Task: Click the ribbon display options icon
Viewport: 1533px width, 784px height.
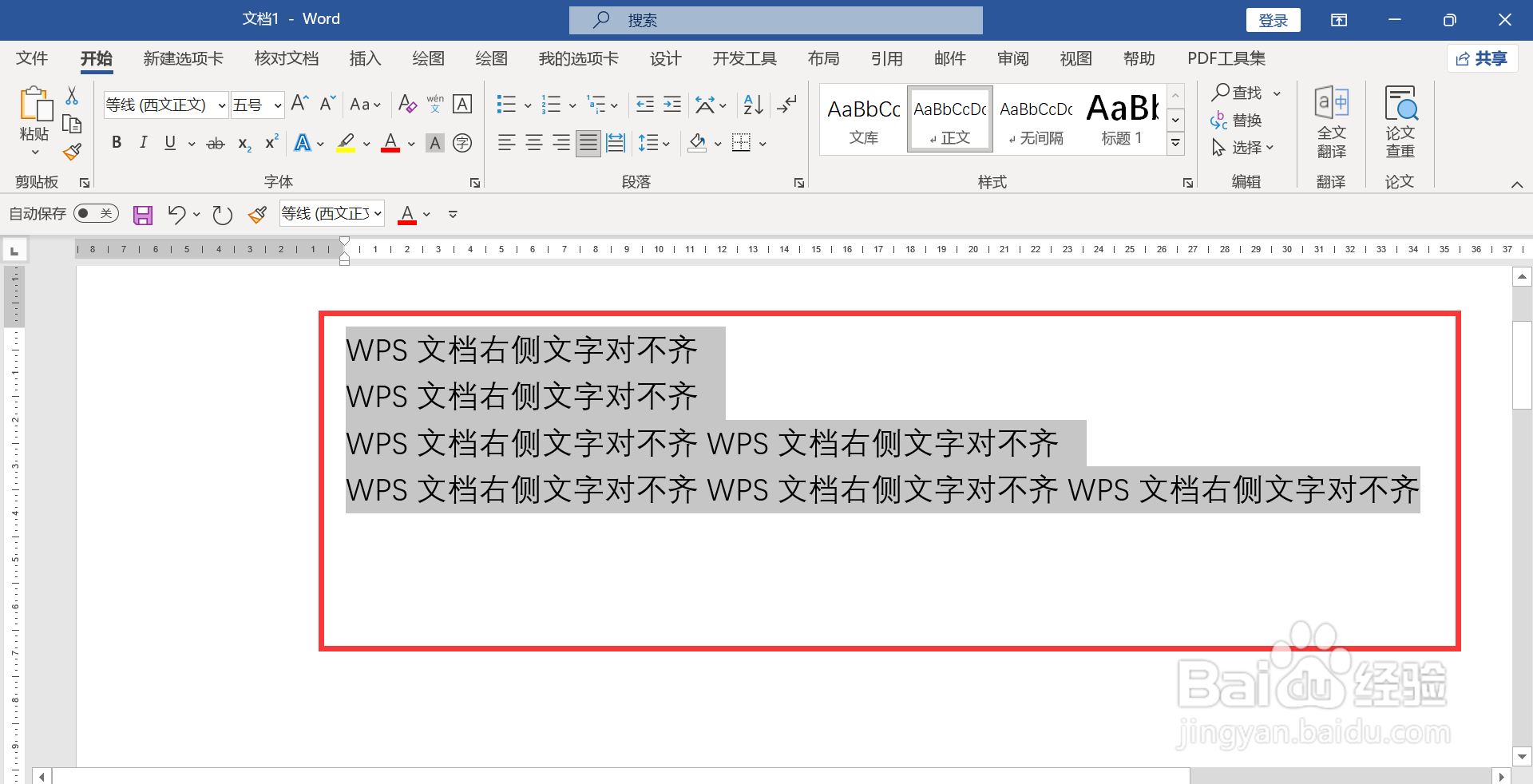Action: coord(1339,20)
